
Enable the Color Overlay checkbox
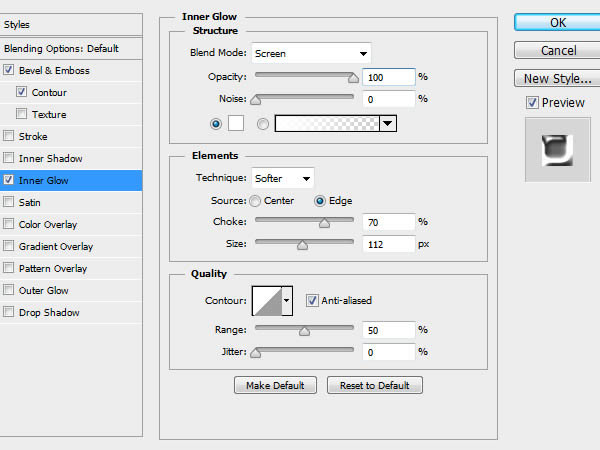[8, 224]
